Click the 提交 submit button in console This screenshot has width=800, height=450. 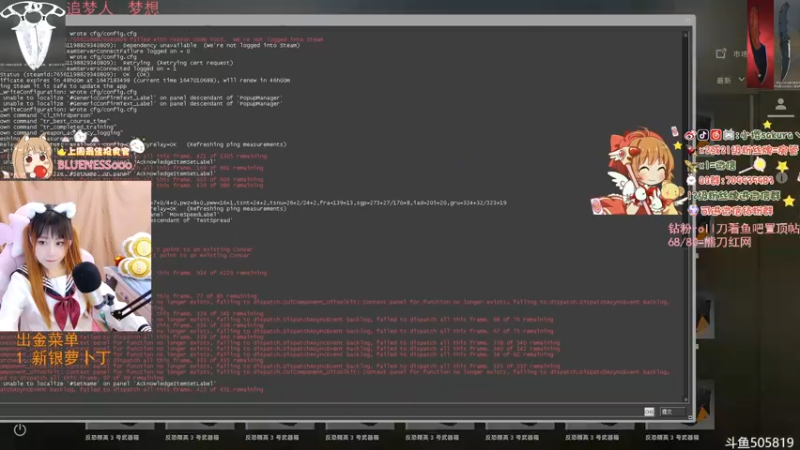tap(671, 412)
